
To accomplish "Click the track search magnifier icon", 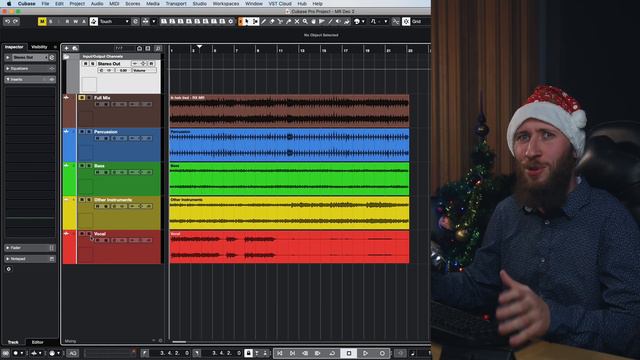I will (x=158, y=48).
